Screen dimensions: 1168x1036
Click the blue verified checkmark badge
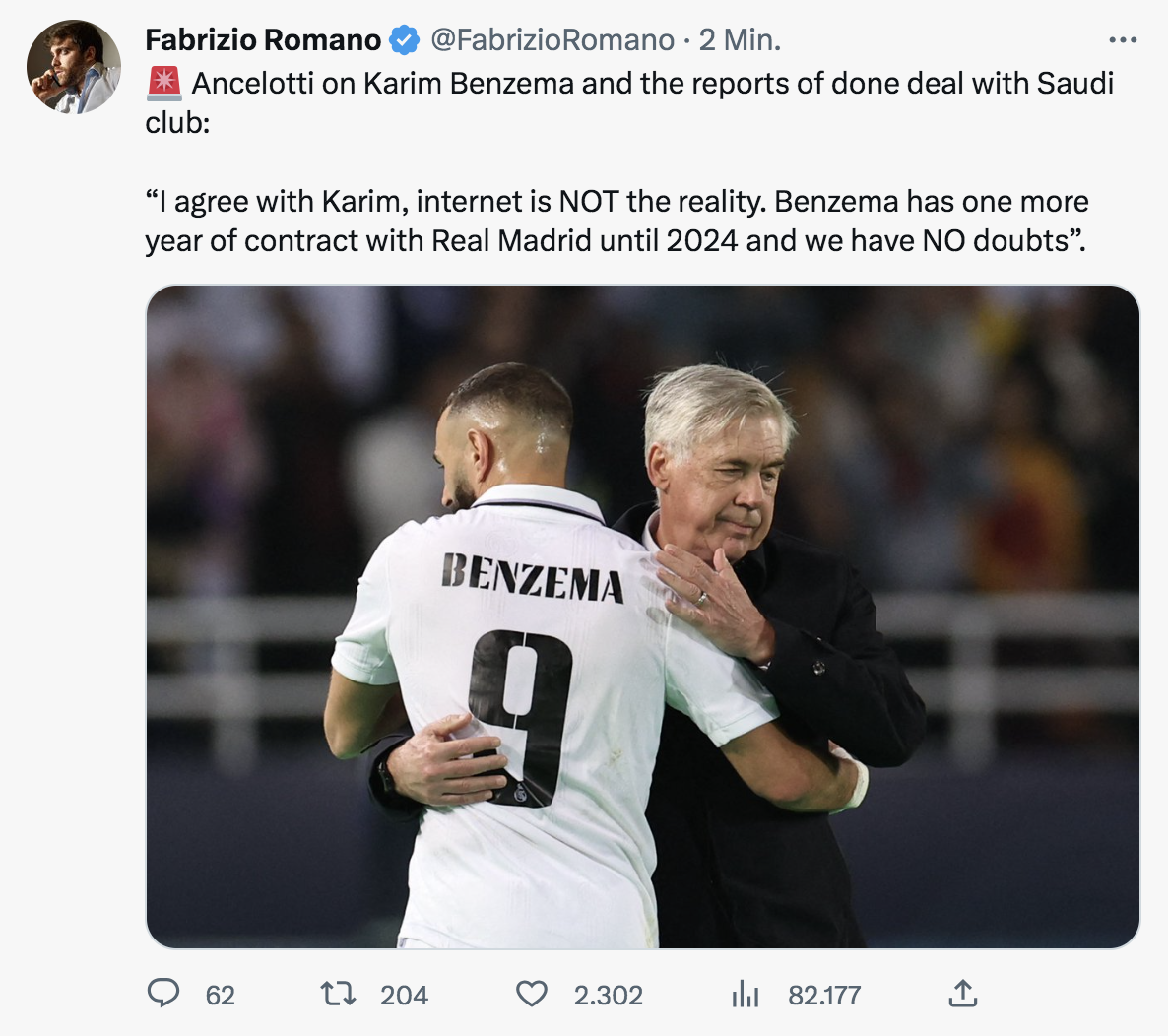pos(404,40)
